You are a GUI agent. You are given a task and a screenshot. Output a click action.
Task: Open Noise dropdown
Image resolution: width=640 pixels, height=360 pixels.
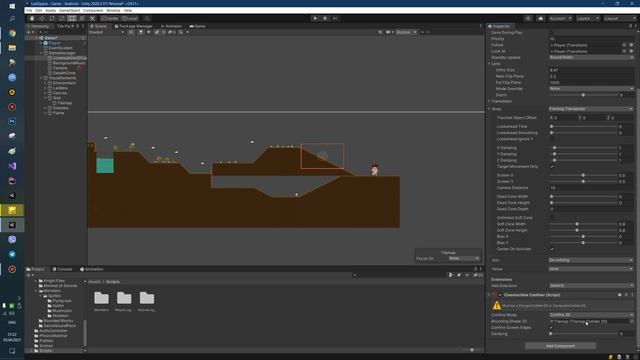coord(591,269)
